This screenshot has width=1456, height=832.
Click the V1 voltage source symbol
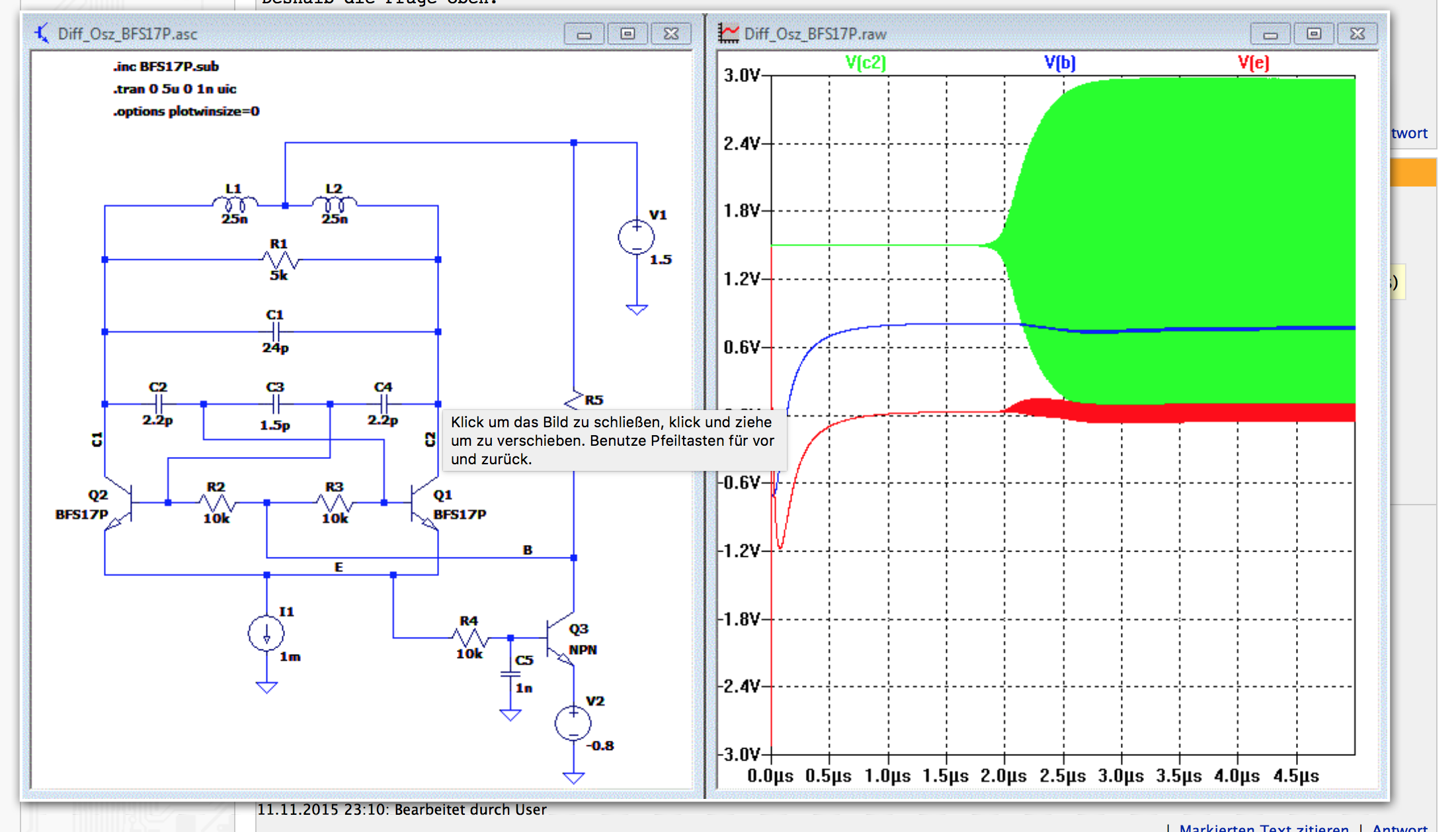(x=636, y=237)
